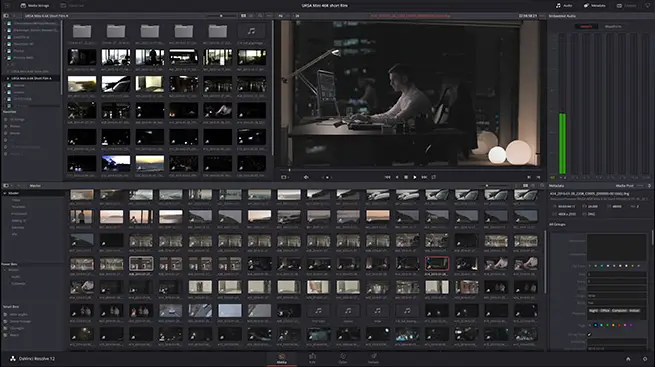The width and height of the screenshot is (655, 367).
Task: Open viewer mode dropdown below the video
Action: tap(285, 177)
